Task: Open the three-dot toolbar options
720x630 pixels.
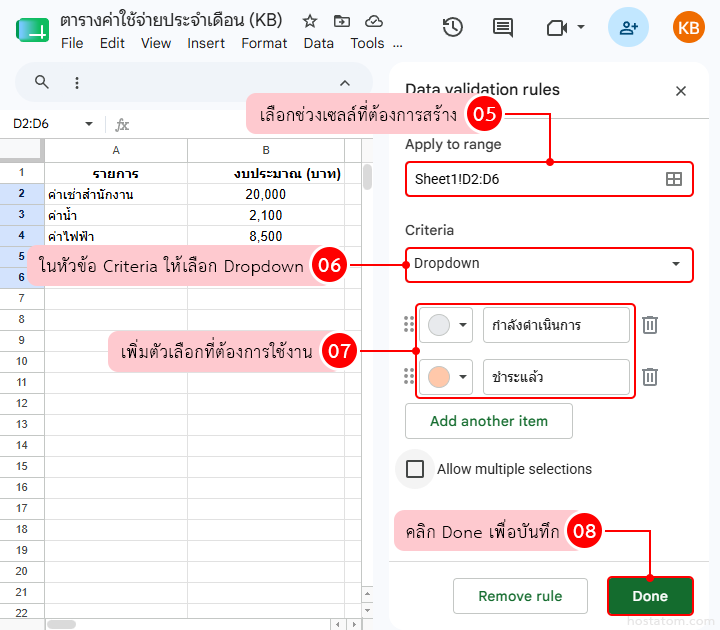Action: tap(77, 83)
